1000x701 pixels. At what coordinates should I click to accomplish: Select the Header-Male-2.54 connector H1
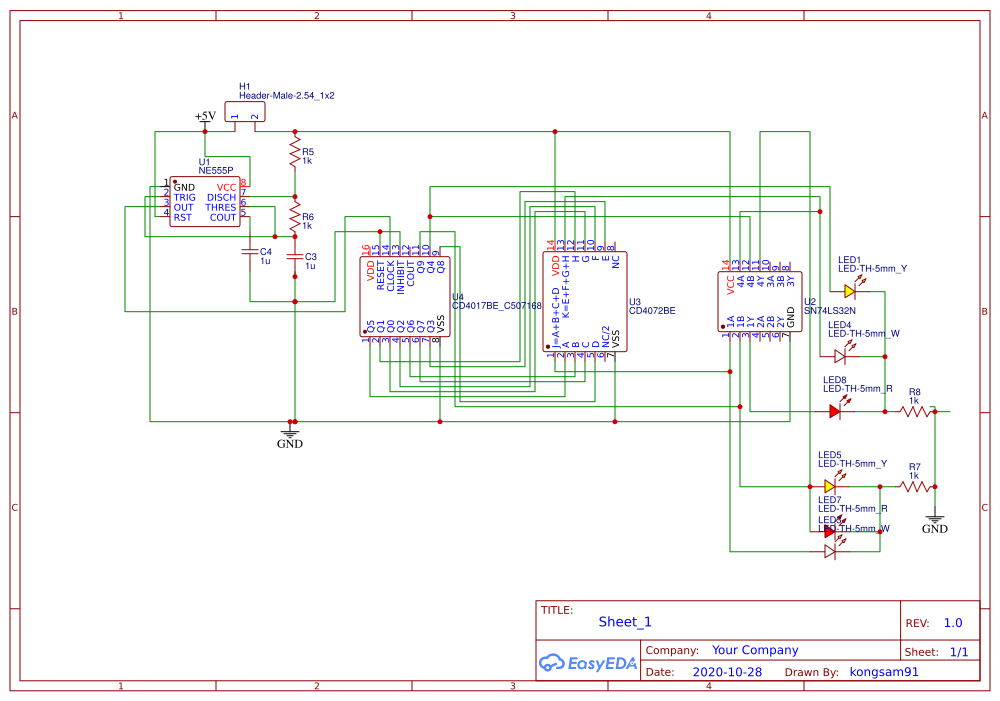point(243,110)
